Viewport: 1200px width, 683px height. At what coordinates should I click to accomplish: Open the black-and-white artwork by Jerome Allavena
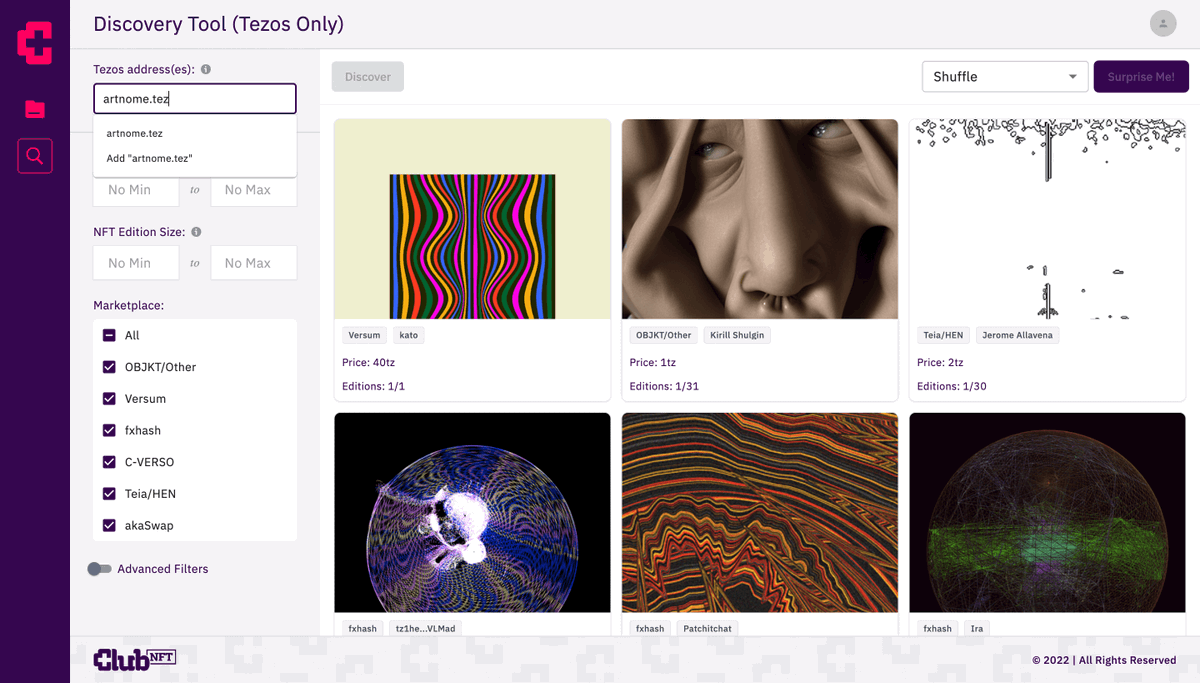(x=1047, y=219)
